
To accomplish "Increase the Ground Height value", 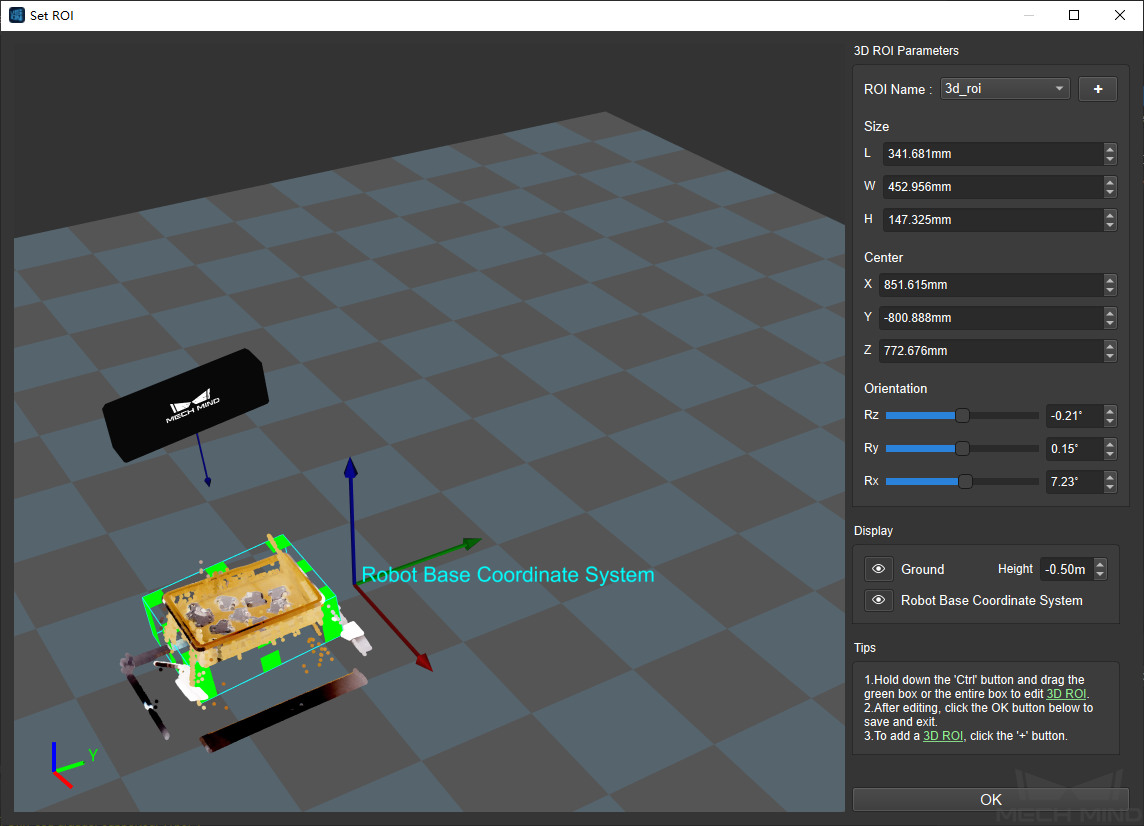I will pyautogui.click(x=1101, y=565).
